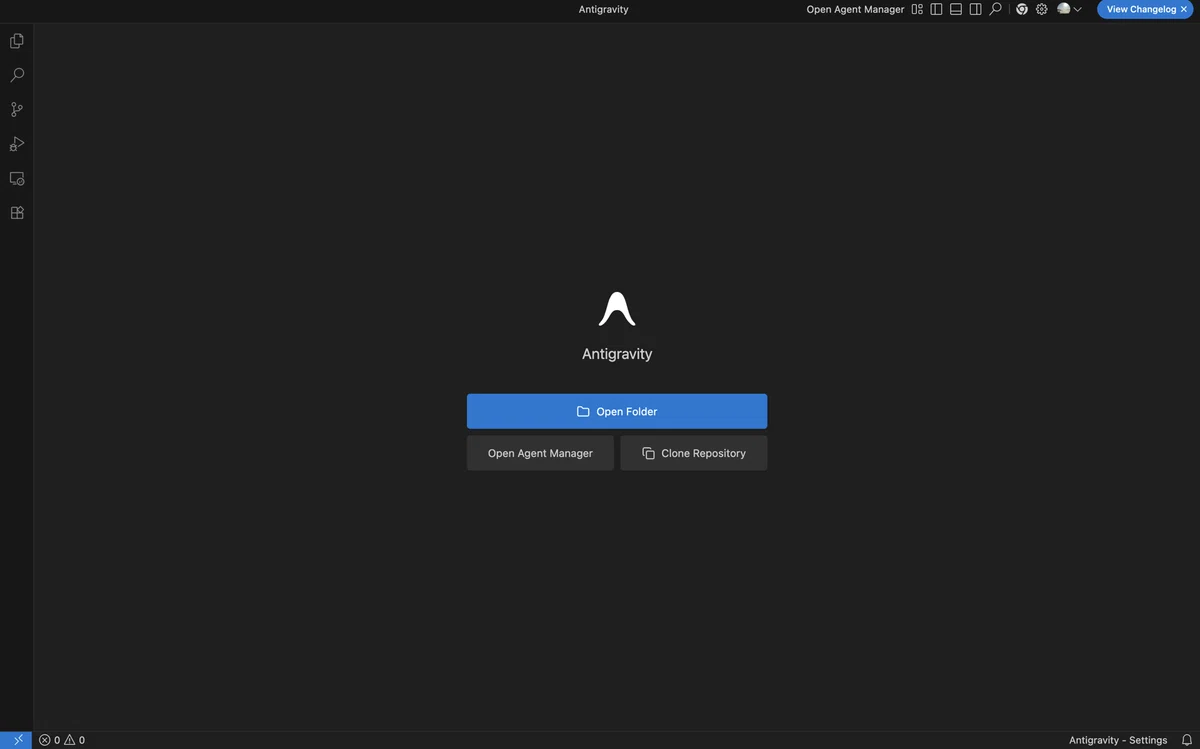The height and width of the screenshot is (749, 1200).
Task: Click Open Agent Manager in title bar
Action: 855,9
